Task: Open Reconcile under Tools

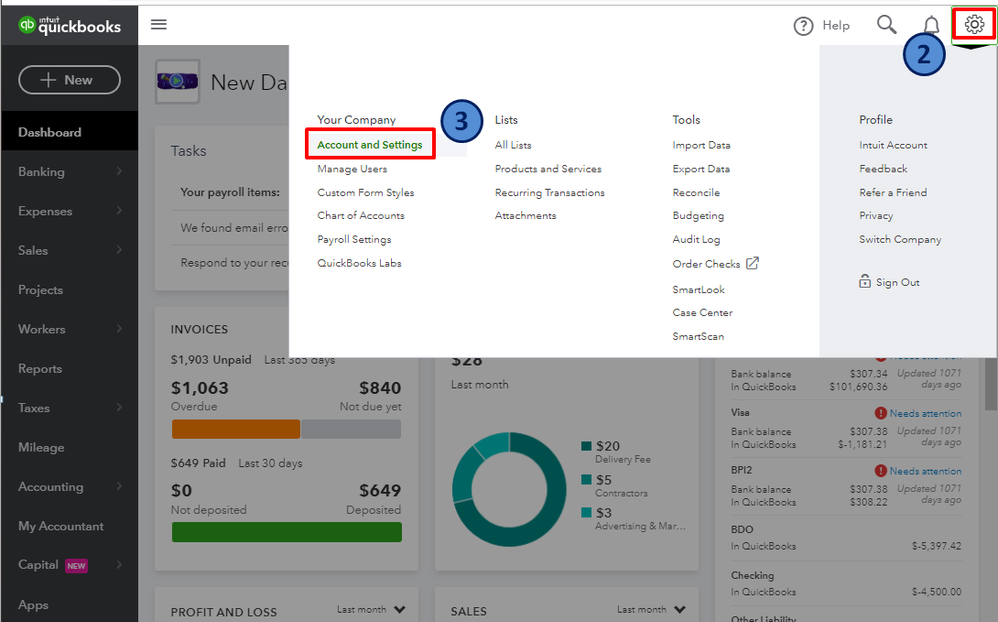Action: (696, 193)
